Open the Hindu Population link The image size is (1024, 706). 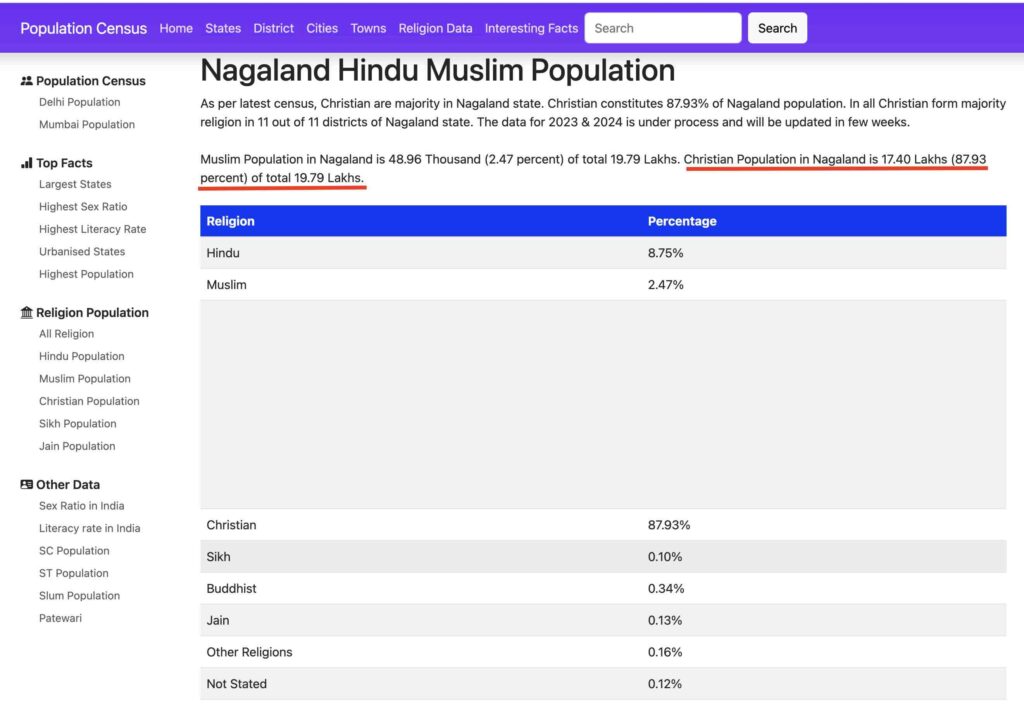pyautogui.click(x=82, y=356)
